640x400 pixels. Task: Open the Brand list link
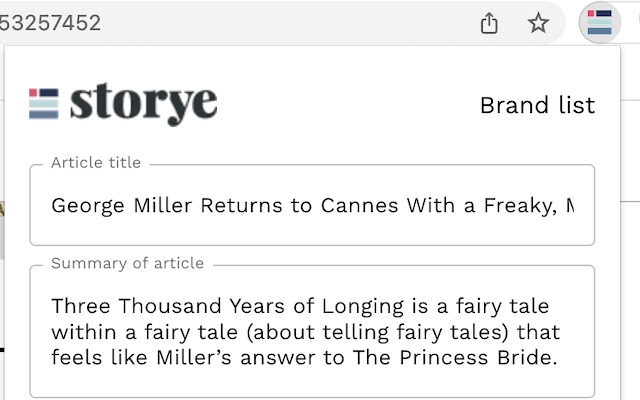(537, 105)
